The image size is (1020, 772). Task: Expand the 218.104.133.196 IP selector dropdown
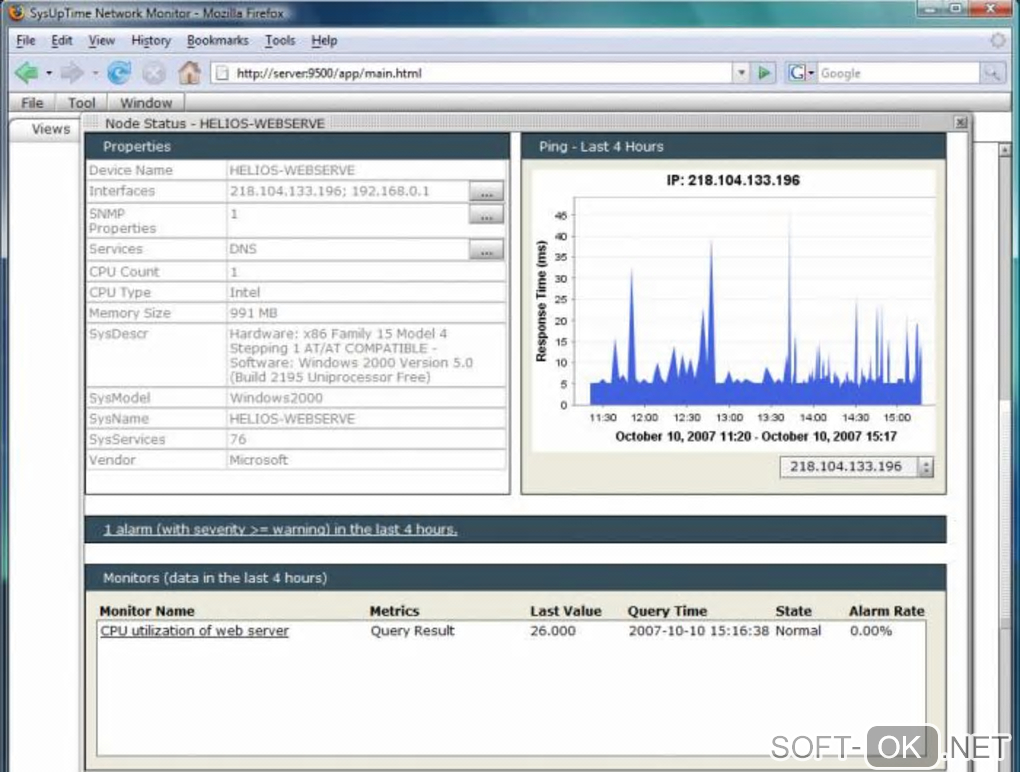click(925, 467)
